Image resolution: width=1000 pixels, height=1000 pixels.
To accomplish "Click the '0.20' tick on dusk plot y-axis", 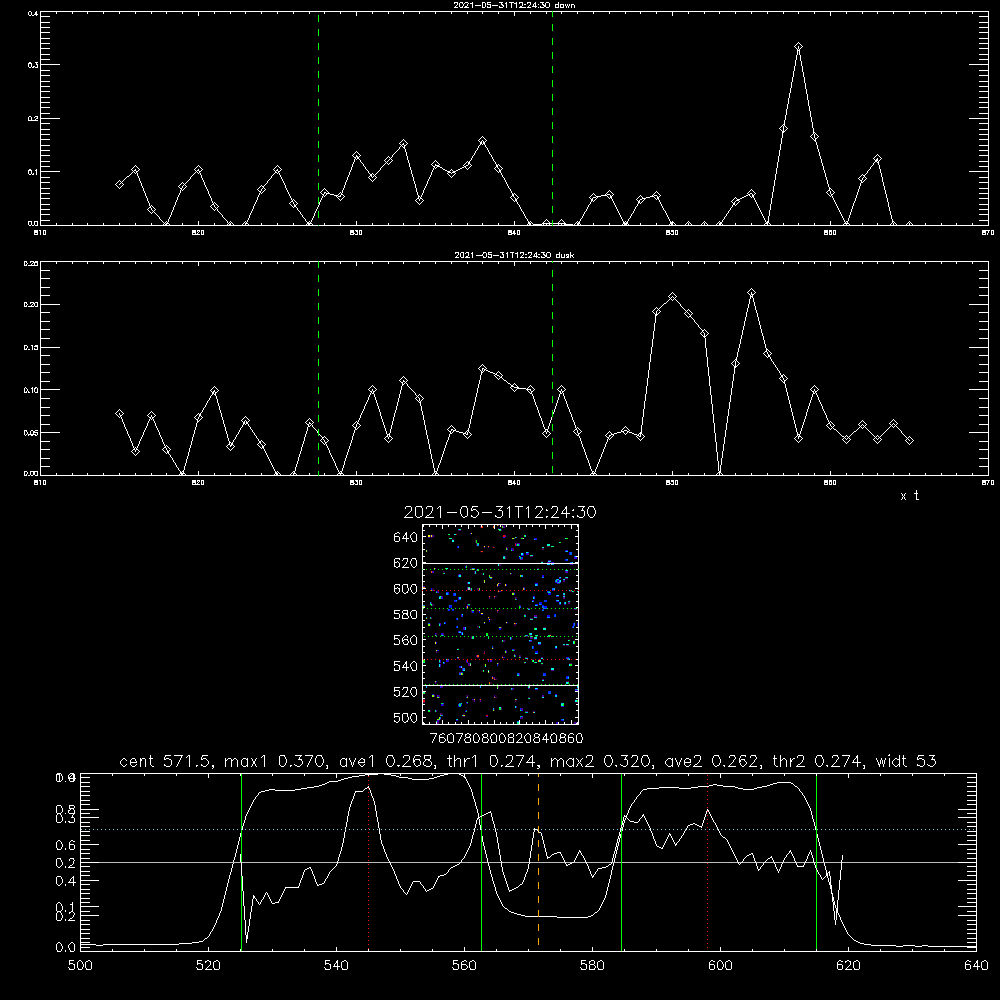I will point(31,305).
